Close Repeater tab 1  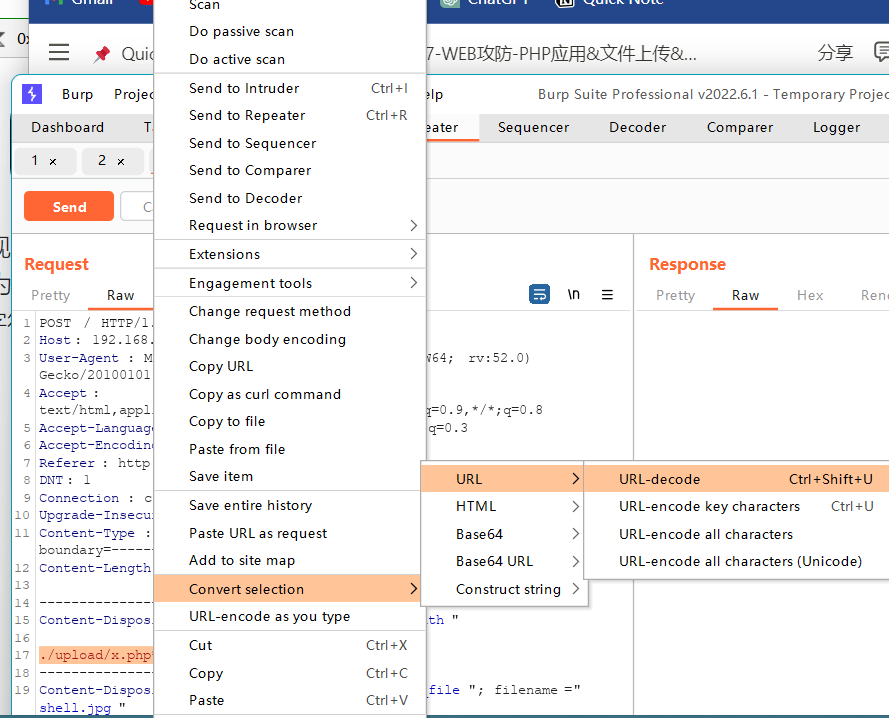(x=53, y=162)
